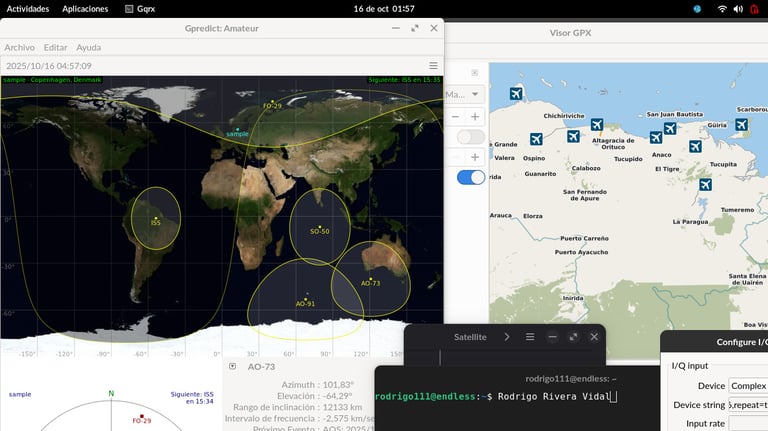Viewport: 768px width, 431px height.
Task: Click Rango de inclinación value 12133 km
Action: pos(342,407)
